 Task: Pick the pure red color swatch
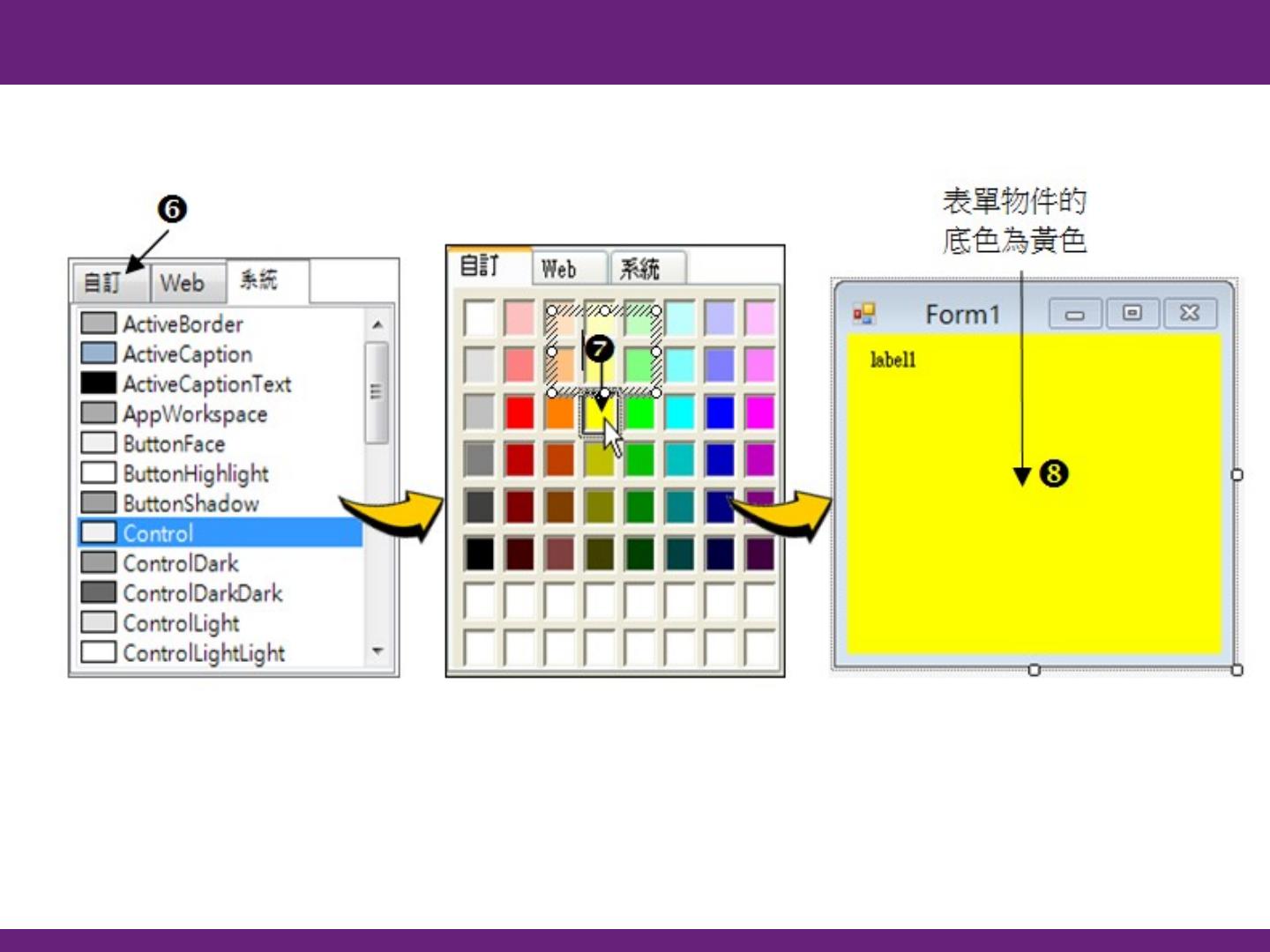pyautogui.click(x=519, y=412)
